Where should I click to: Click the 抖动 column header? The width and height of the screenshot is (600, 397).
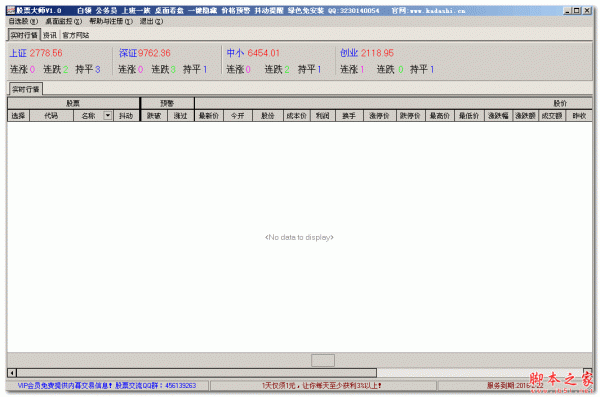click(126, 116)
